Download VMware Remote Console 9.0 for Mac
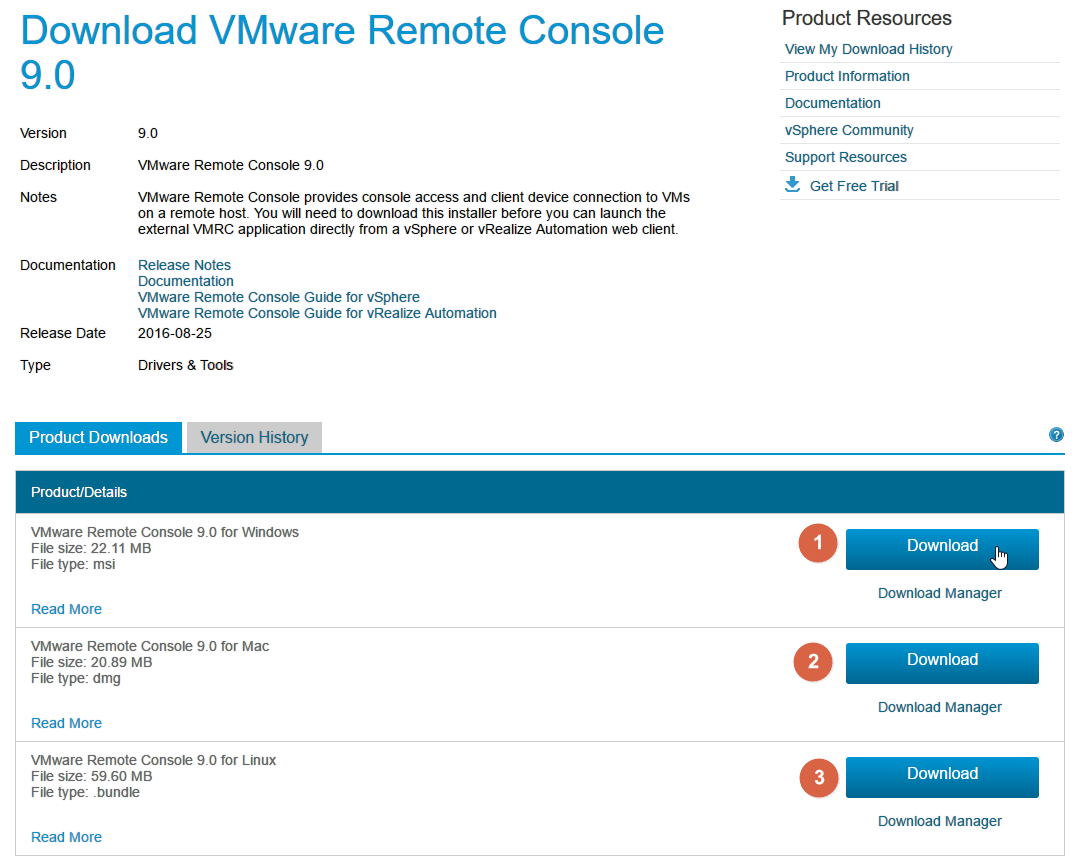Screen dimensions: 1079x868 [941, 663]
